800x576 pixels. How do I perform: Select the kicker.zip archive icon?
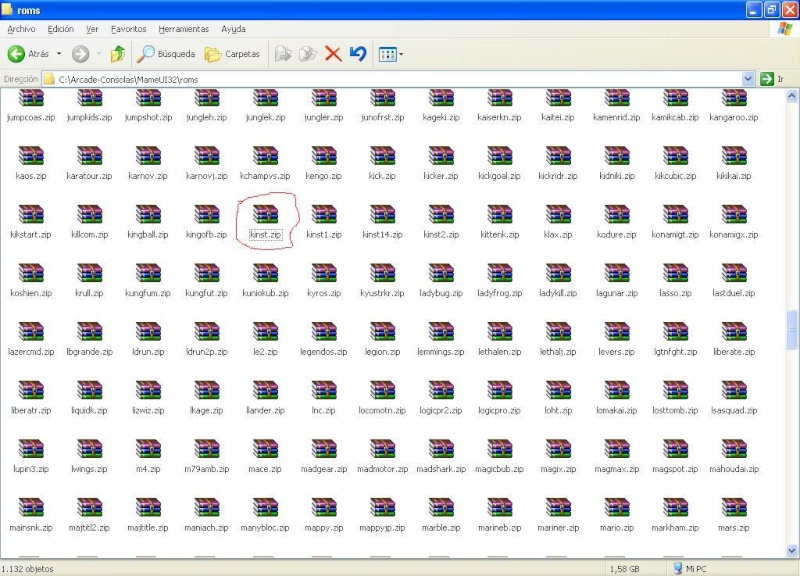[x=441, y=156]
